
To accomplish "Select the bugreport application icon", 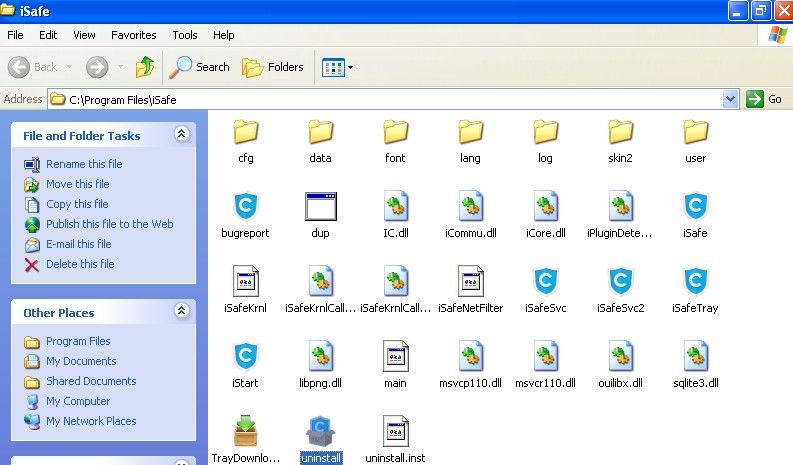I will click(x=246, y=206).
